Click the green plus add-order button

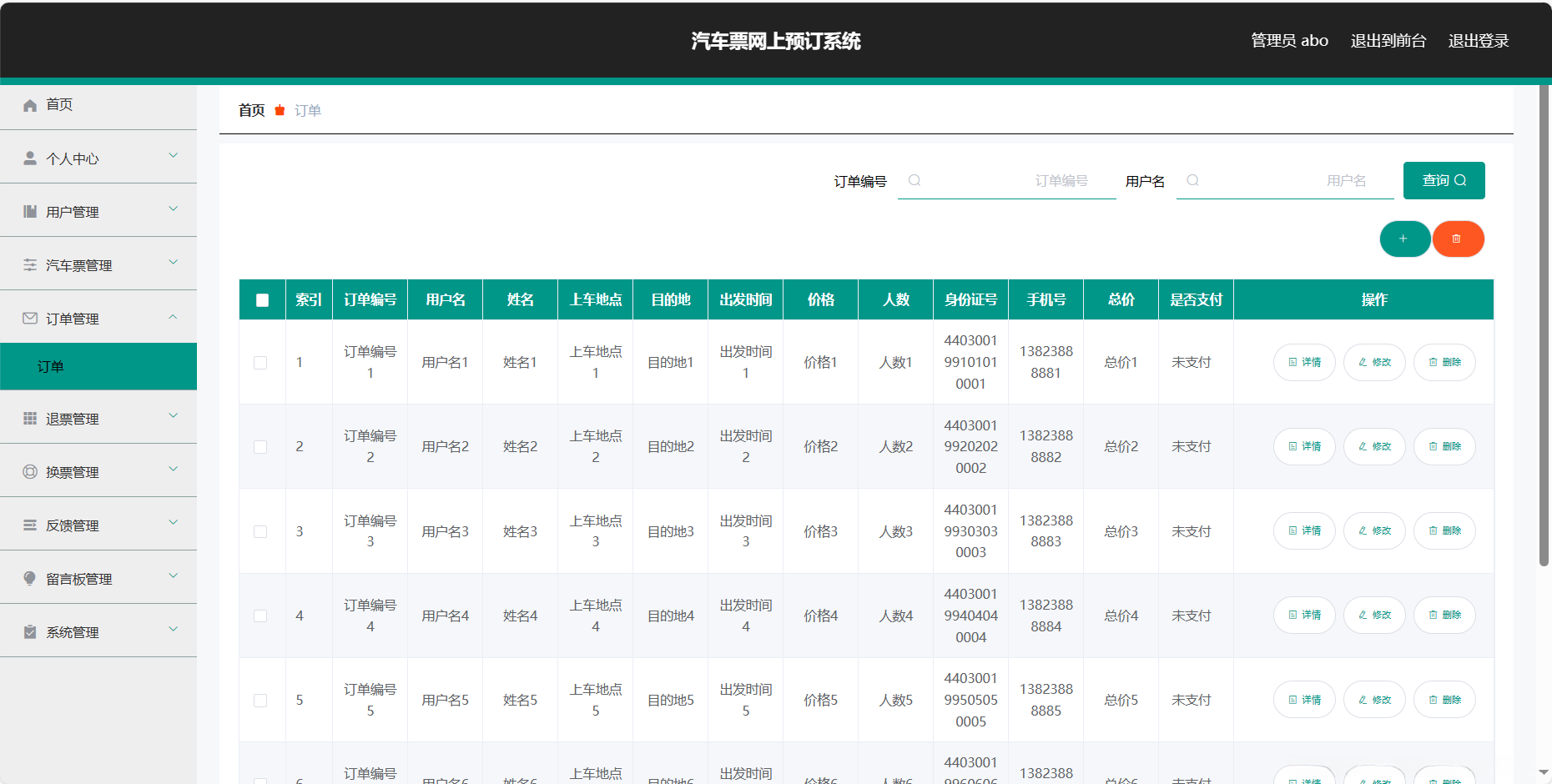pos(1404,239)
